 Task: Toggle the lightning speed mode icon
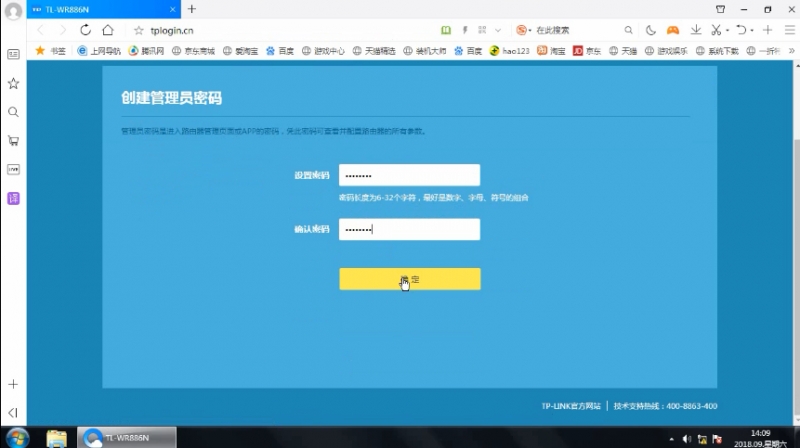465,30
